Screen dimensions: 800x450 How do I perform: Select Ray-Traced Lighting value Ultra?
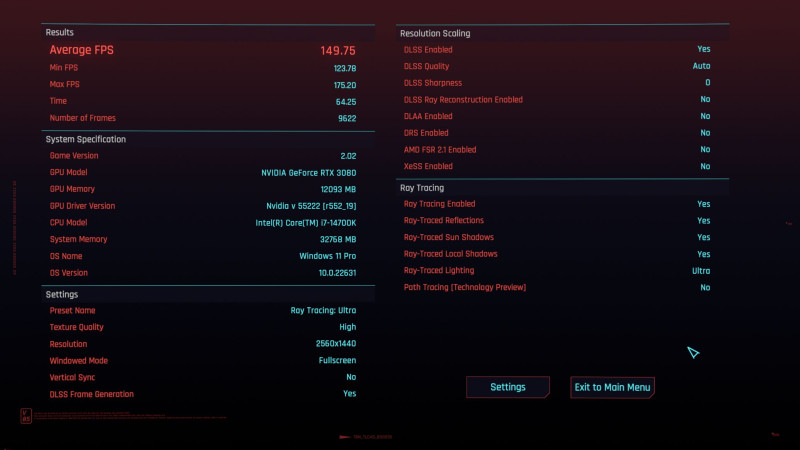click(x=701, y=271)
